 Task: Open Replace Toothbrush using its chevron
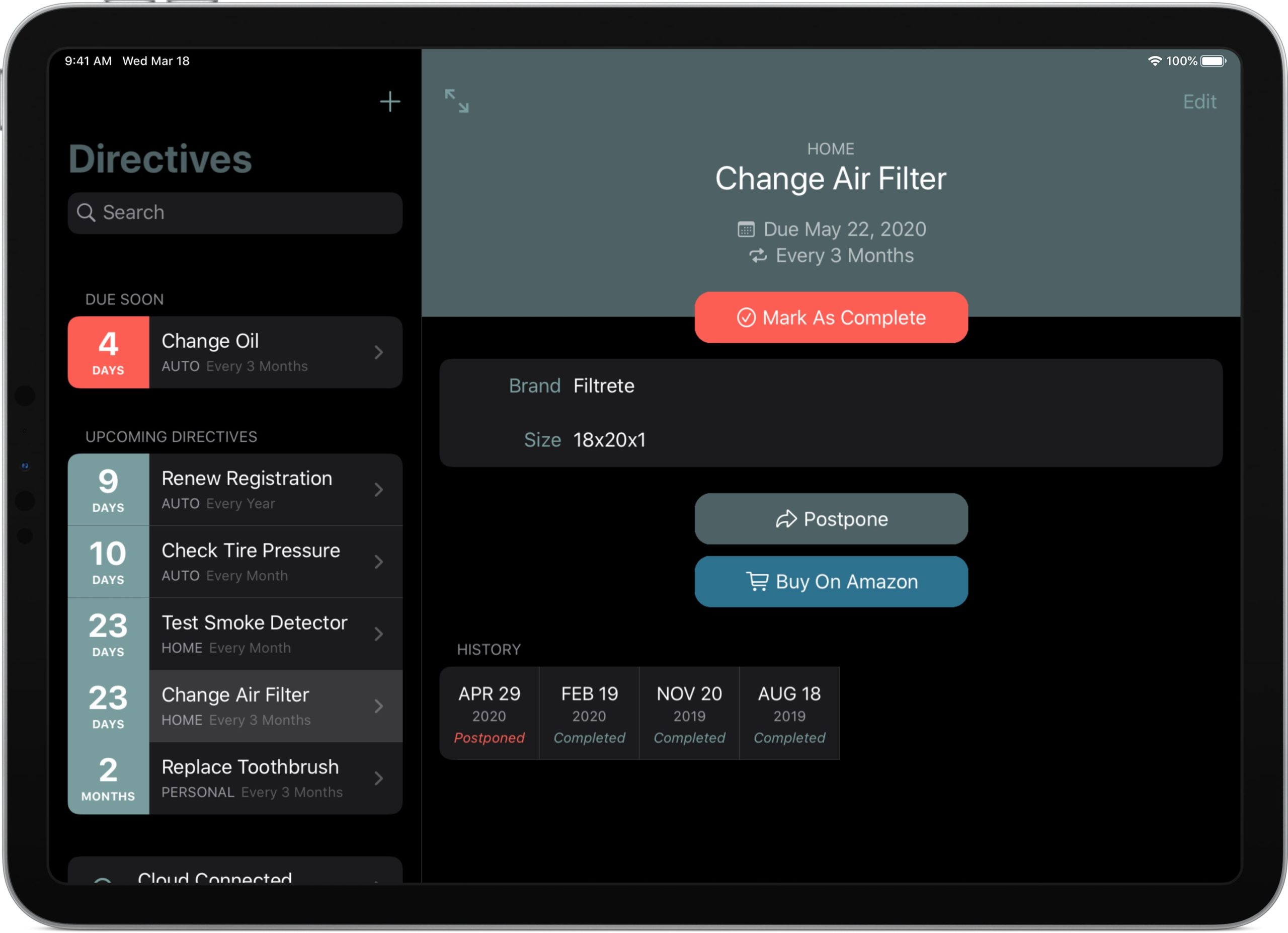[379, 778]
